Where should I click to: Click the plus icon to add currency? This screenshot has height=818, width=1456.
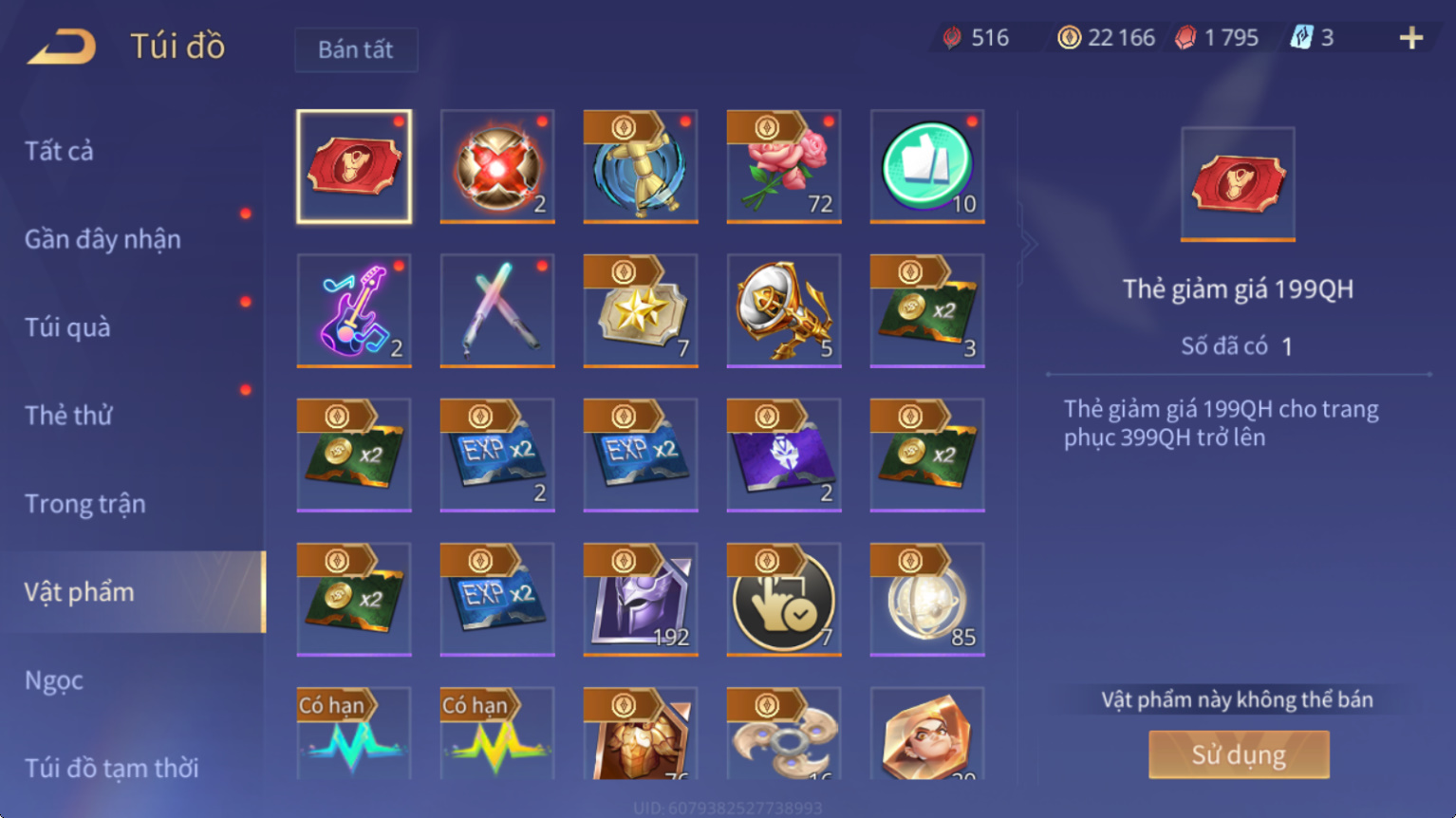click(1411, 38)
